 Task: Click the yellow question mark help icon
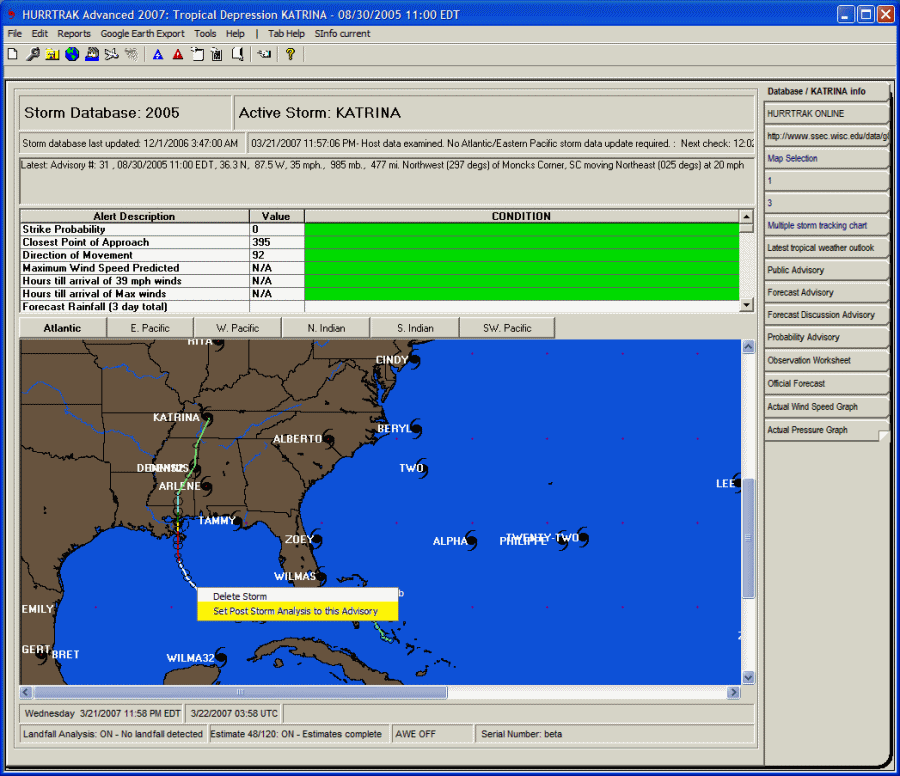click(290, 55)
